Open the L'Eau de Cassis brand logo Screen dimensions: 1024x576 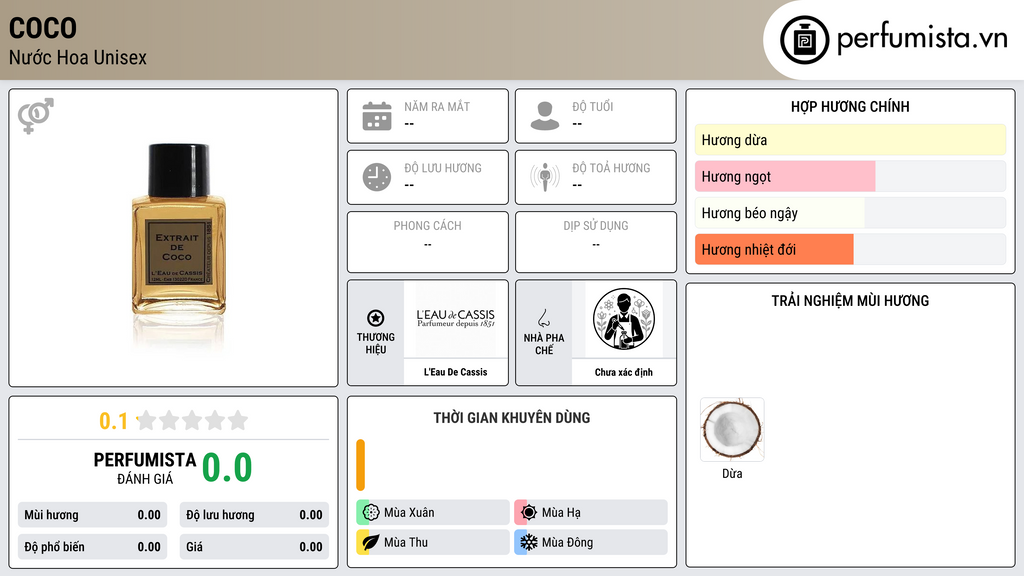click(456, 319)
